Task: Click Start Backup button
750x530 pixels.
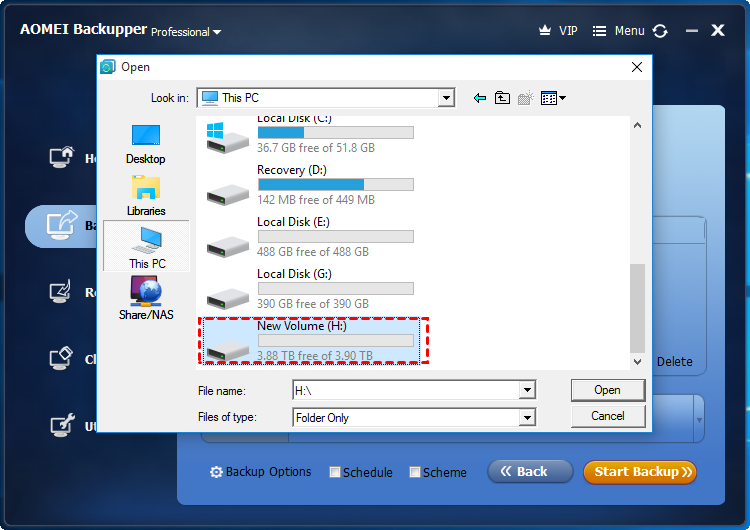Action: click(x=640, y=472)
